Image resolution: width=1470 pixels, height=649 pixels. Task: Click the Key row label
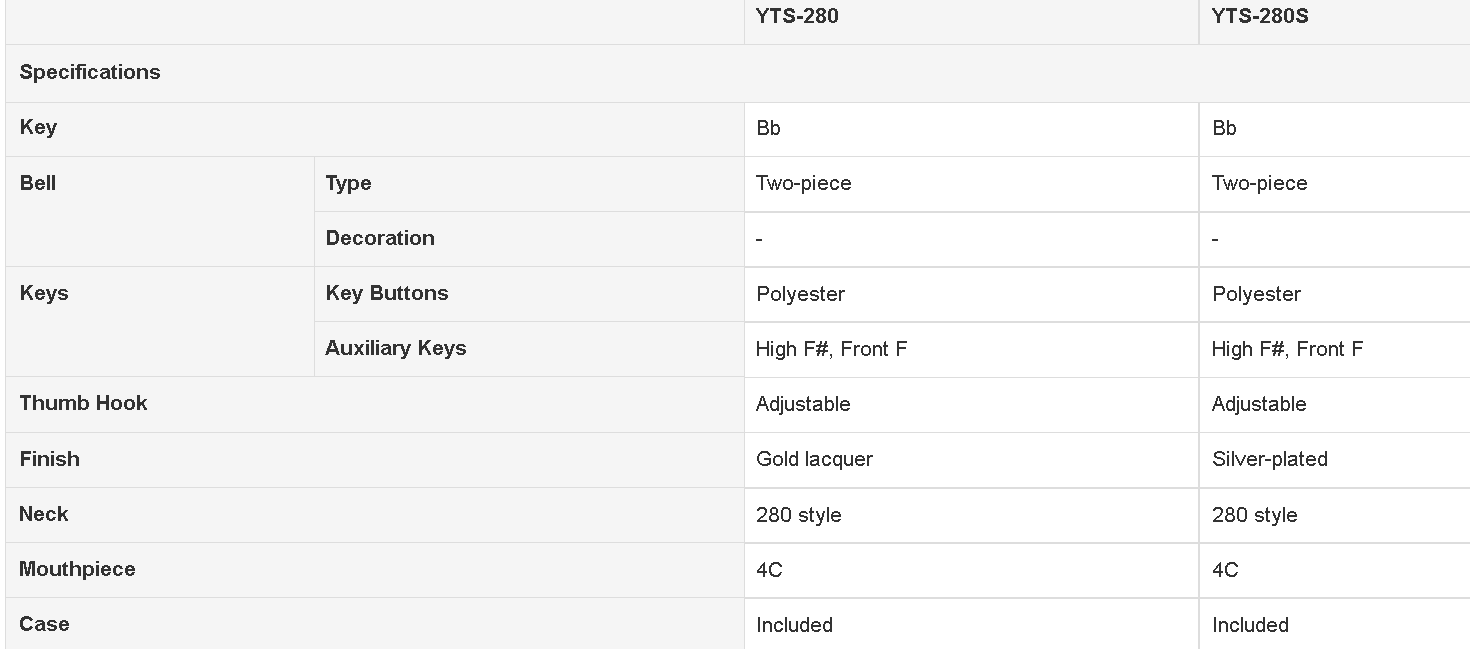[38, 127]
